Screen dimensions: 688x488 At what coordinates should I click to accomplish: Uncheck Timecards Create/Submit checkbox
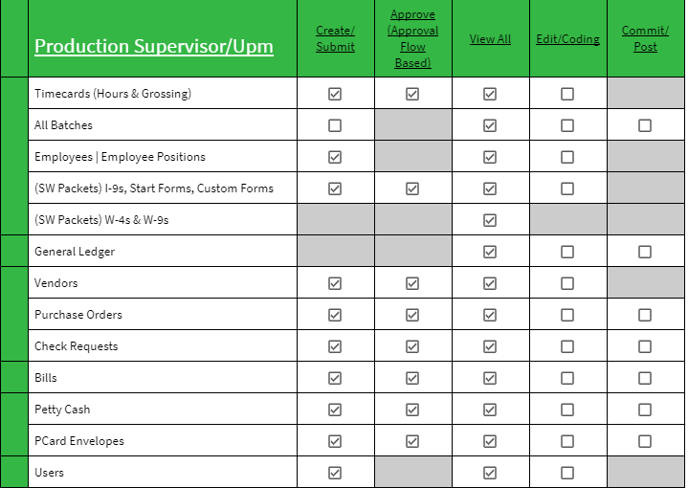pos(335,94)
